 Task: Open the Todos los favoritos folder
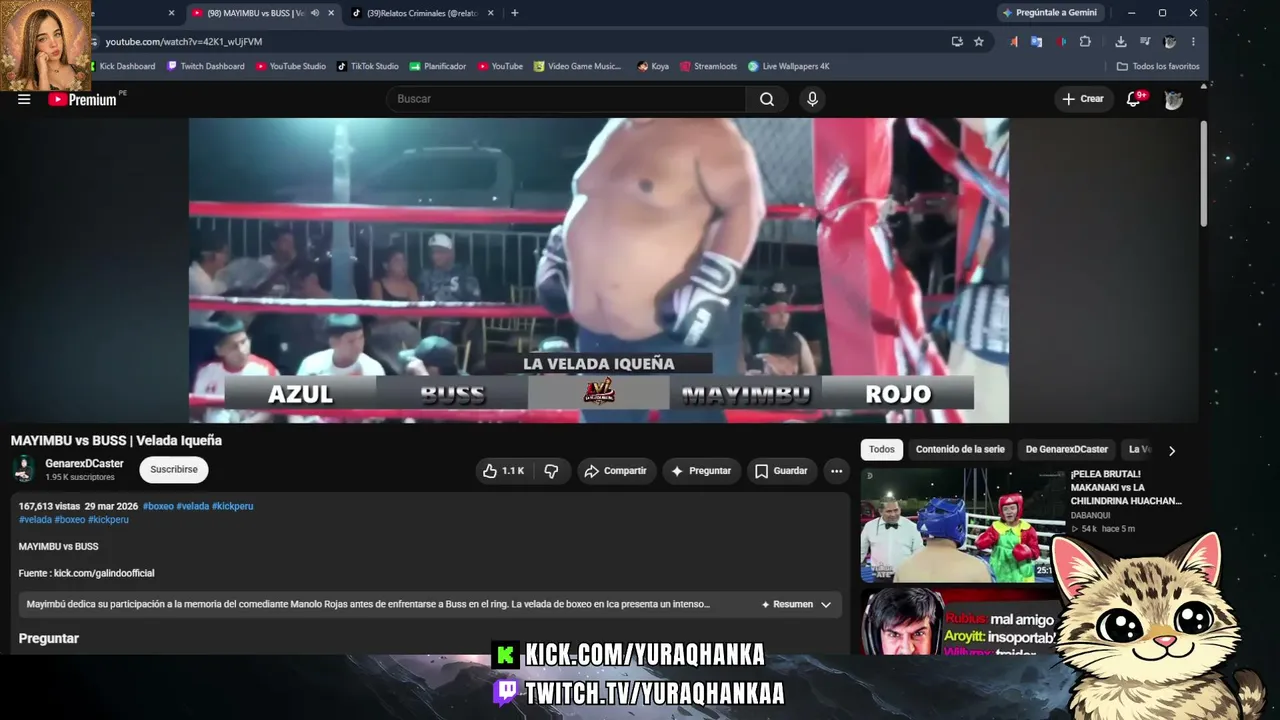pyautogui.click(x=1158, y=66)
